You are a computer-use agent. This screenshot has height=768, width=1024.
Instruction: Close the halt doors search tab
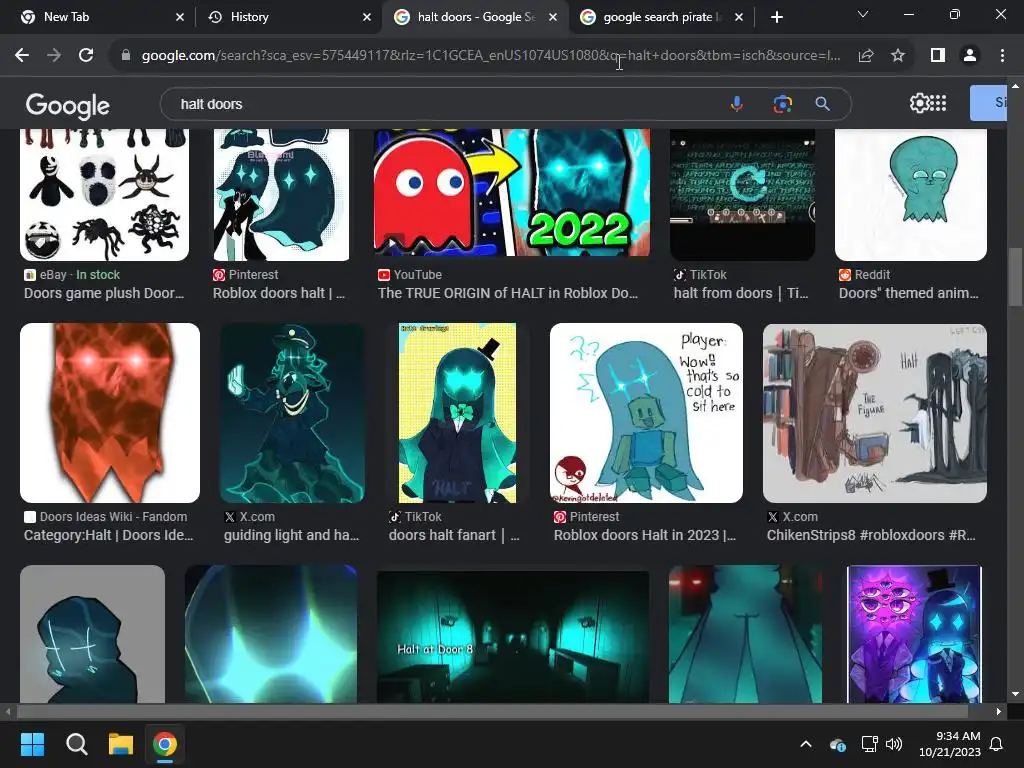pyautogui.click(x=552, y=17)
